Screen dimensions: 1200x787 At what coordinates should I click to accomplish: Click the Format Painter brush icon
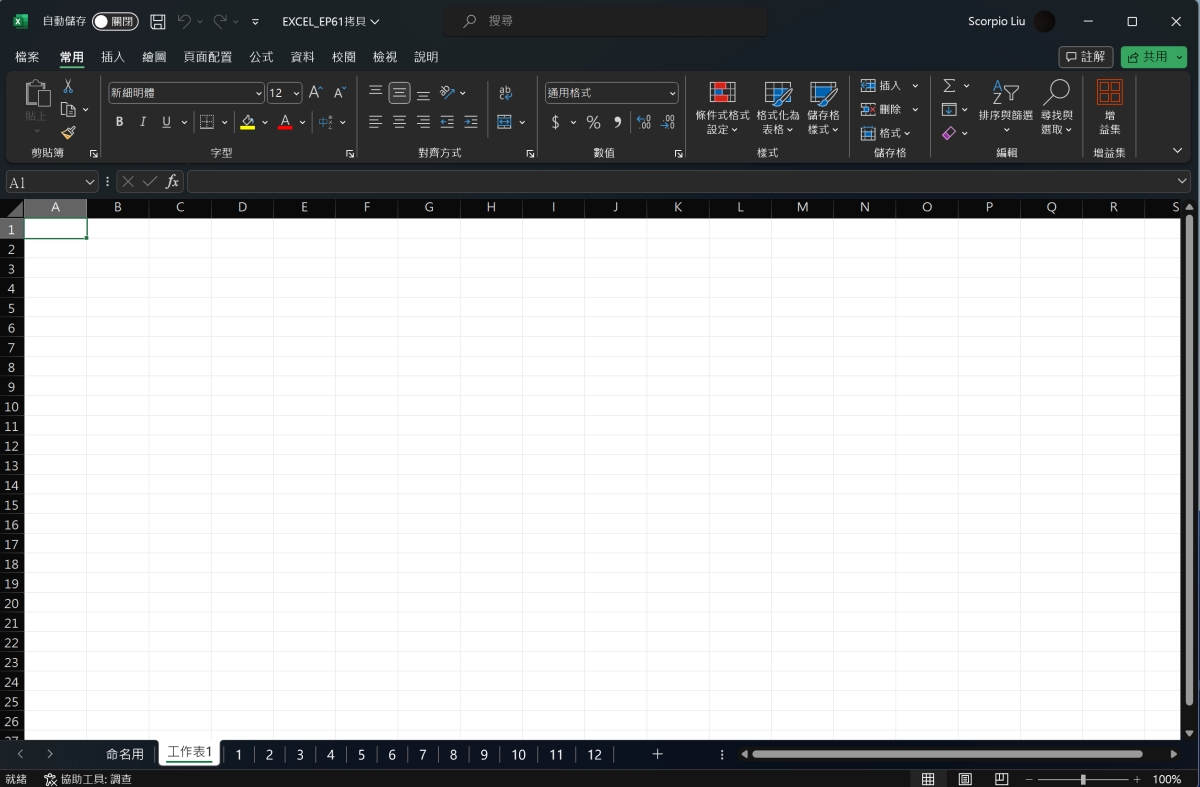68,133
